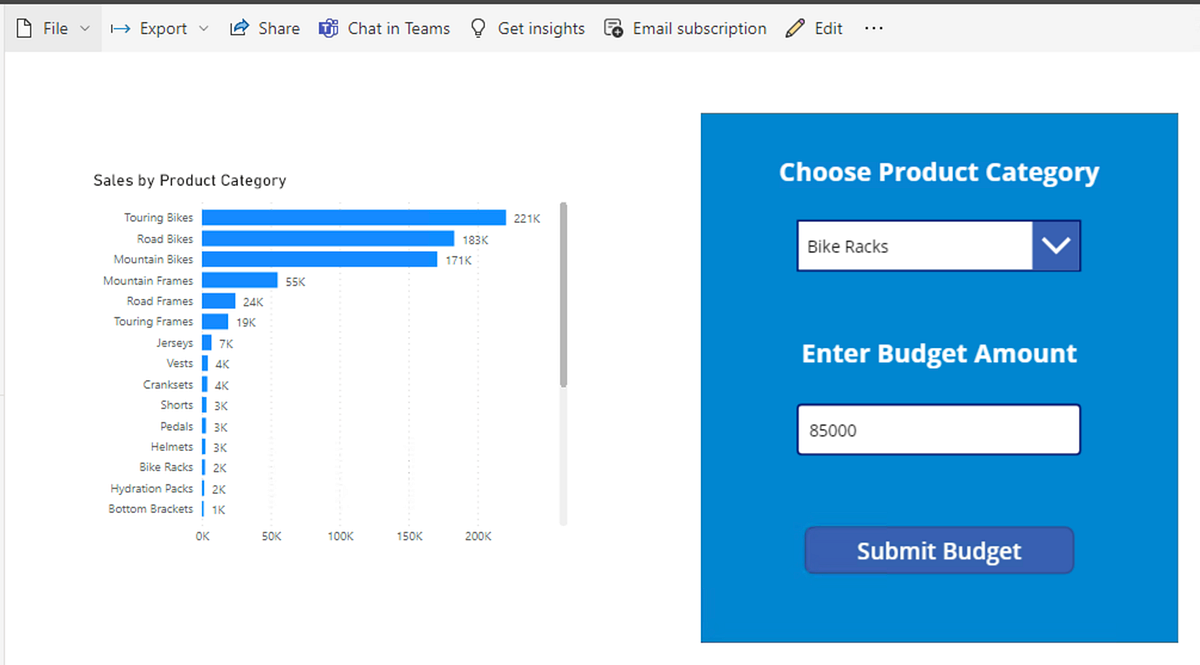The image size is (1200, 665).
Task: Click the File document icon
Action: pos(22,28)
